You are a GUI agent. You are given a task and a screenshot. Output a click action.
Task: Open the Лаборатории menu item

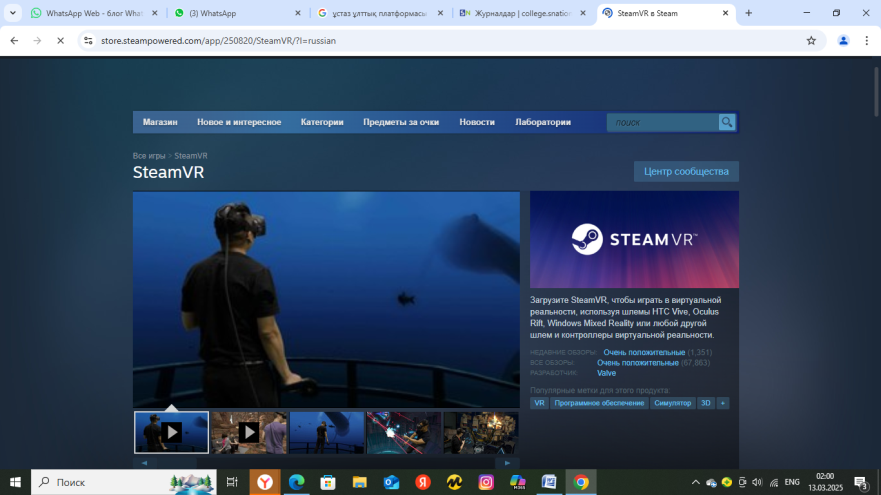click(543, 122)
